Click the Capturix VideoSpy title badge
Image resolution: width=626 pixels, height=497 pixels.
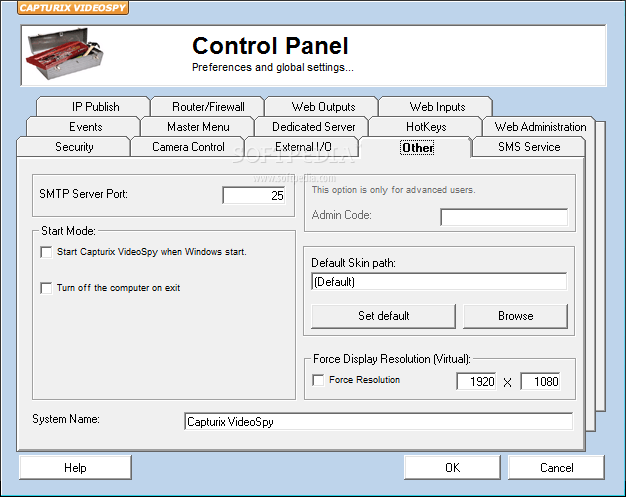click(73, 8)
